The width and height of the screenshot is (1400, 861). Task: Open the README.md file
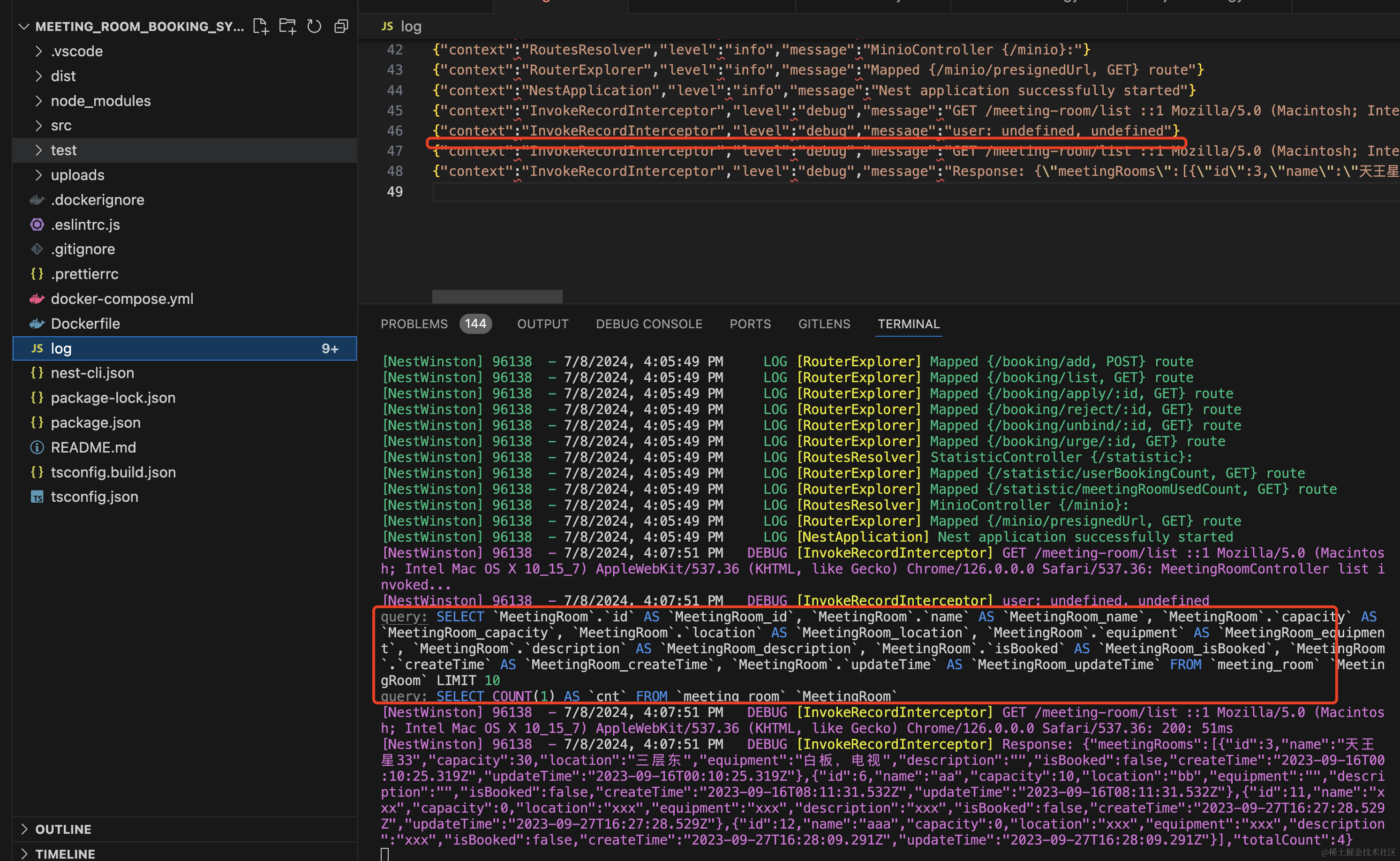point(93,447)
